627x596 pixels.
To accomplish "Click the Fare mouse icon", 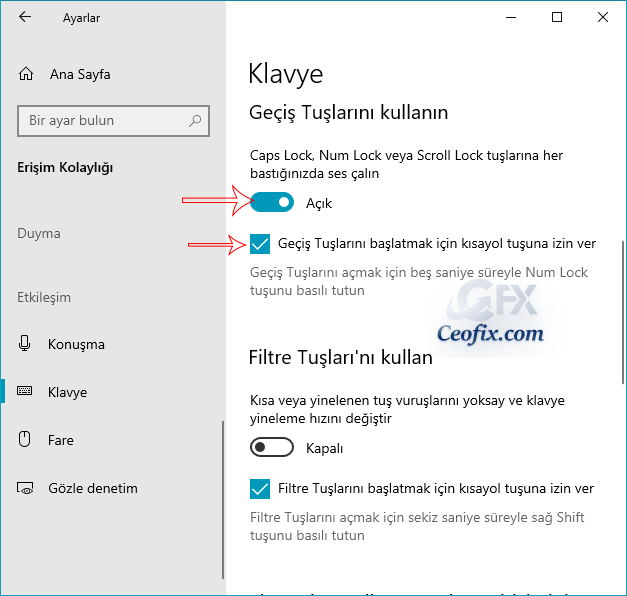I will point(24,439).
